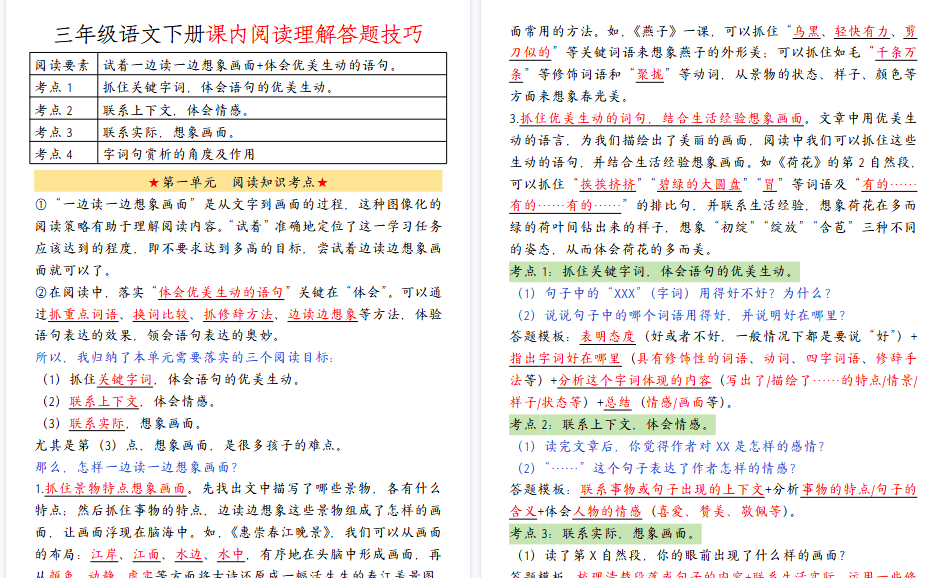The width and height of the screenshot is (944, 578).
Task: Click the red underlined word 乌黑 on the right page
Action: pos(806,31)
